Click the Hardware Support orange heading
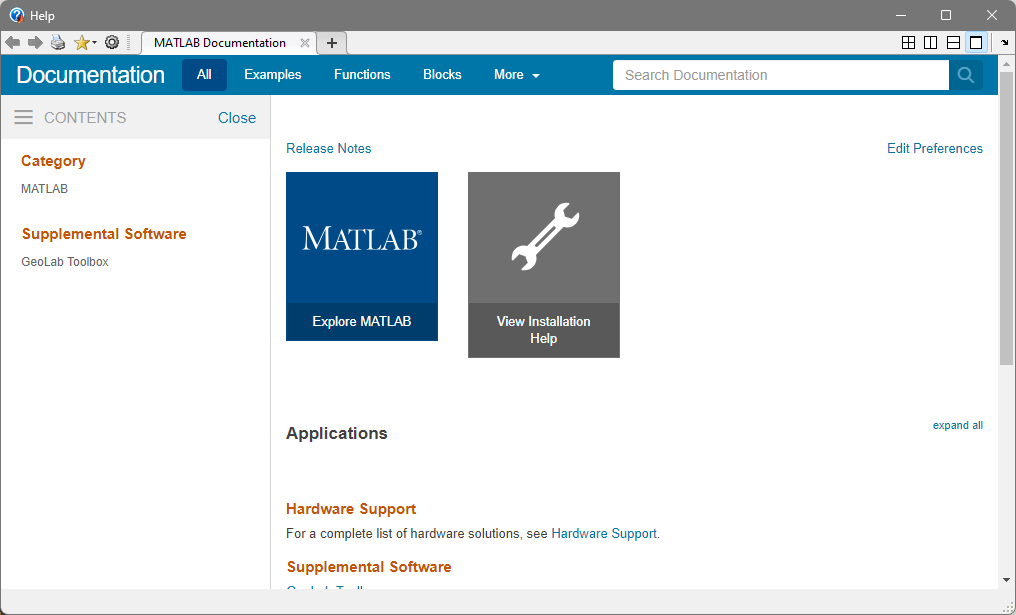The image size is (1016, 615). (351, 509)
